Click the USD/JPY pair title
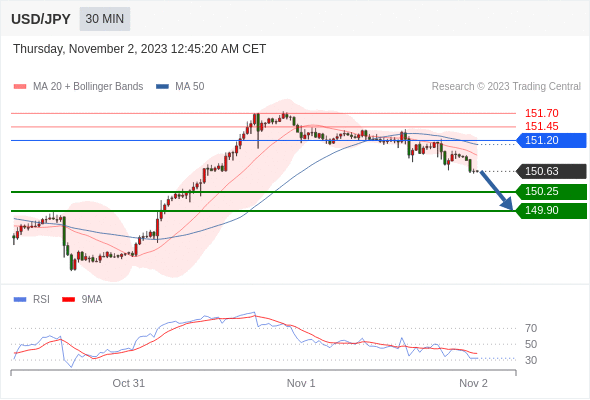 tap(41, 19)
